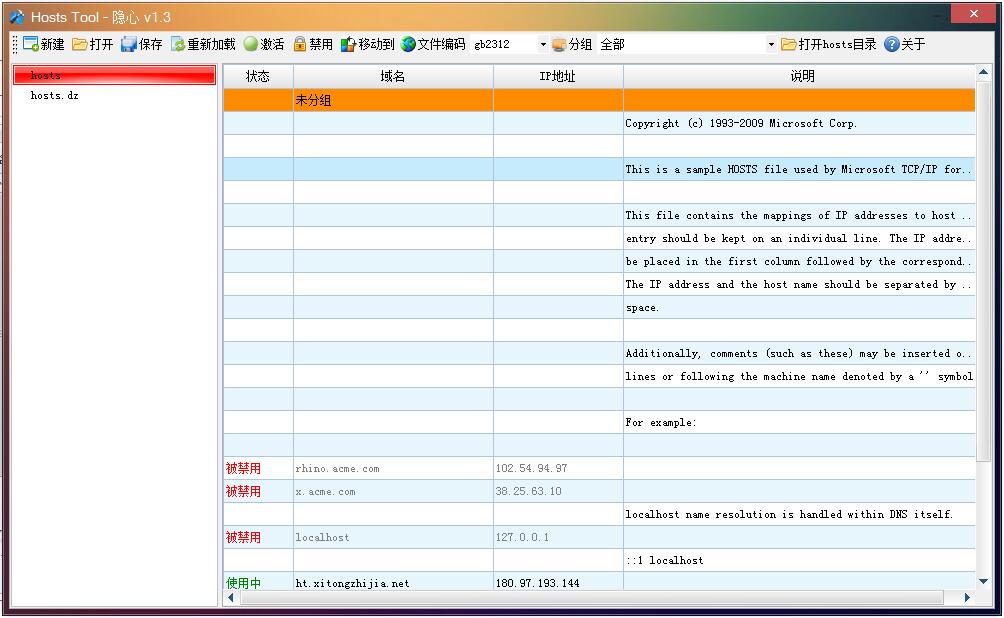Expand the gb2312 encoding dropdown

[543, 45]
